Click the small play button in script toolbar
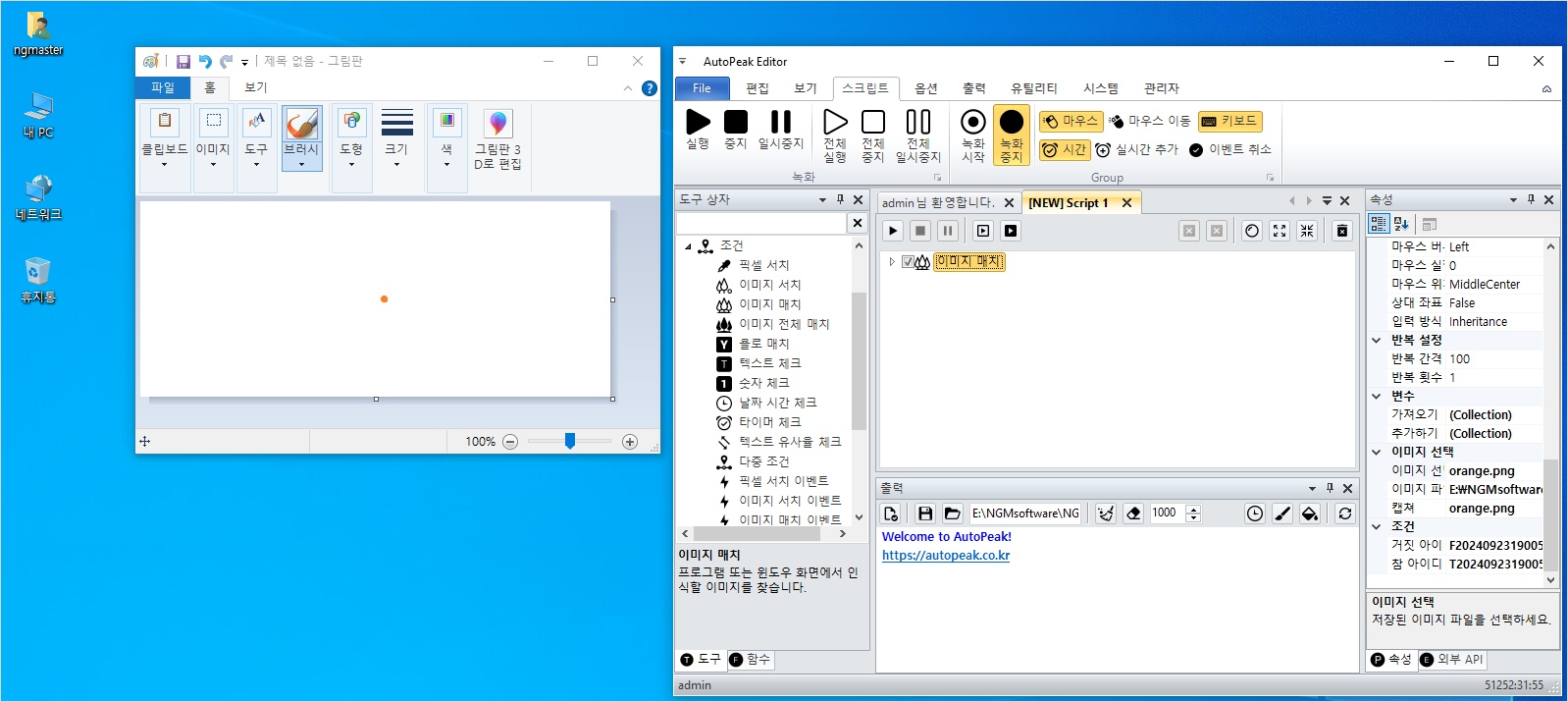This screenshot has width=1568, height=702. pos(893,231)
